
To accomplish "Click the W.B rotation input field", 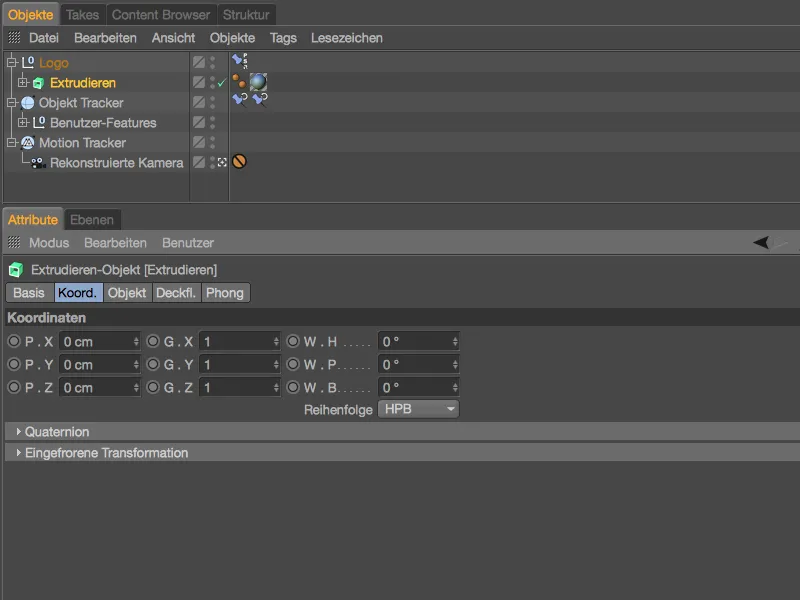I will (418, 388).
